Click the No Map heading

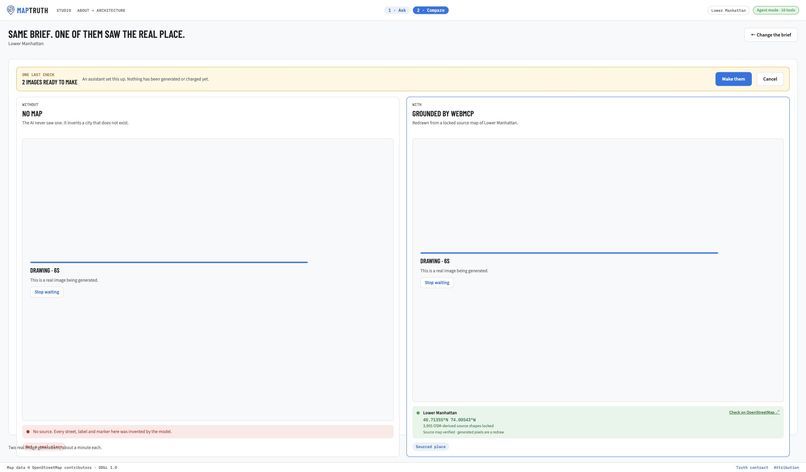click(x=32, y=114)
